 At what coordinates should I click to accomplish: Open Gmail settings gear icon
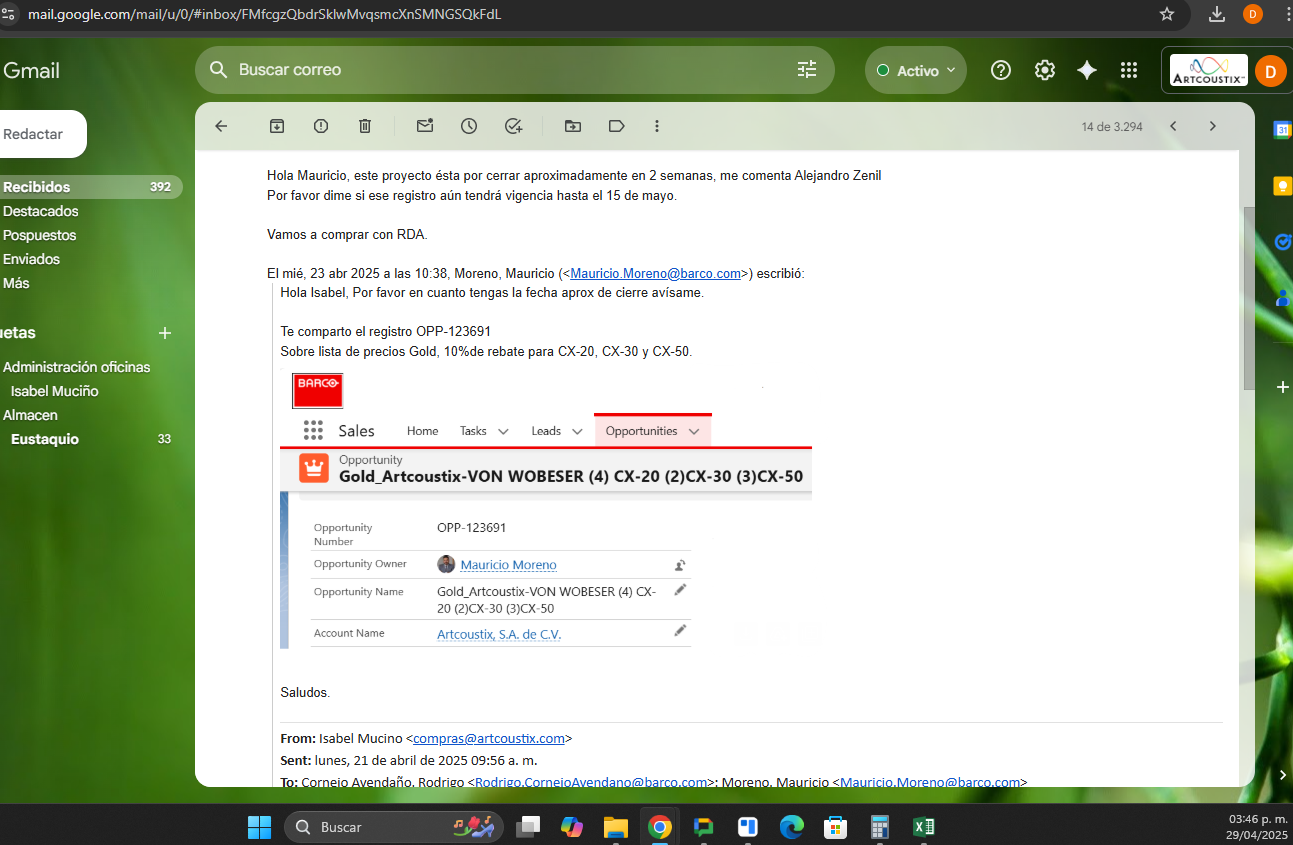1045,70
